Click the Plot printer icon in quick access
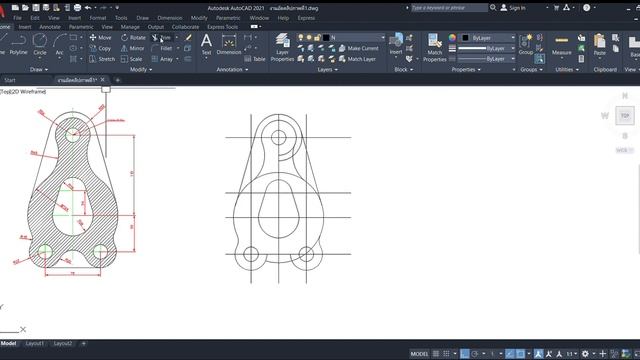Screen dimensions: 640x360 coord(77,7)
